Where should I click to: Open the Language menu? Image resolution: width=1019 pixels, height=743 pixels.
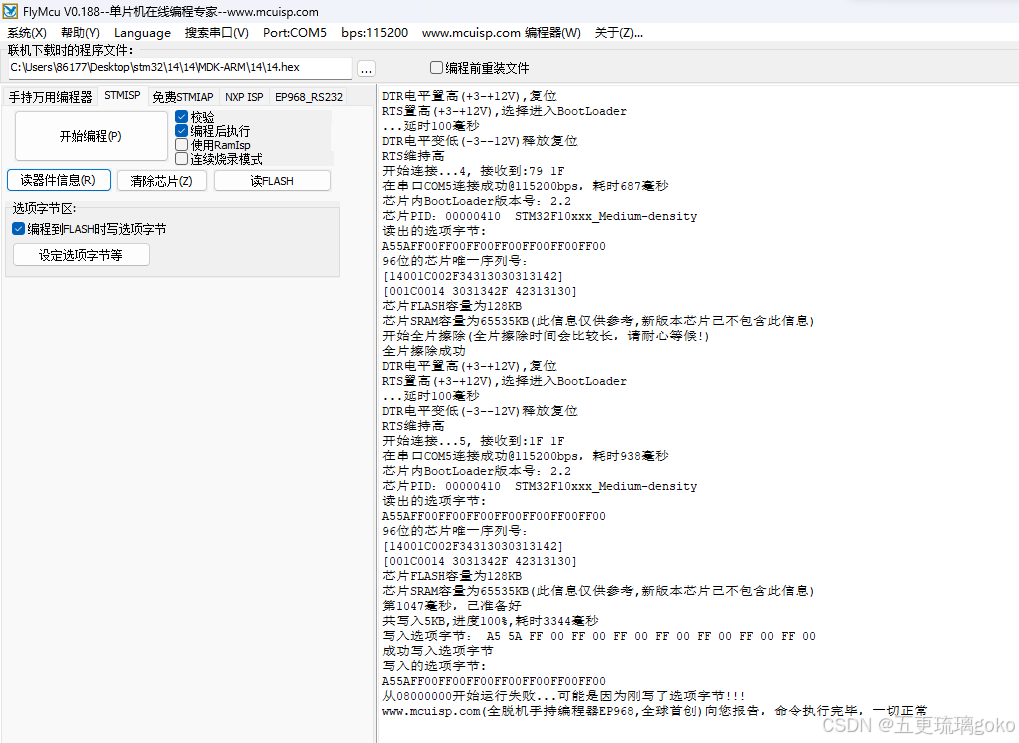coord(142,33)
